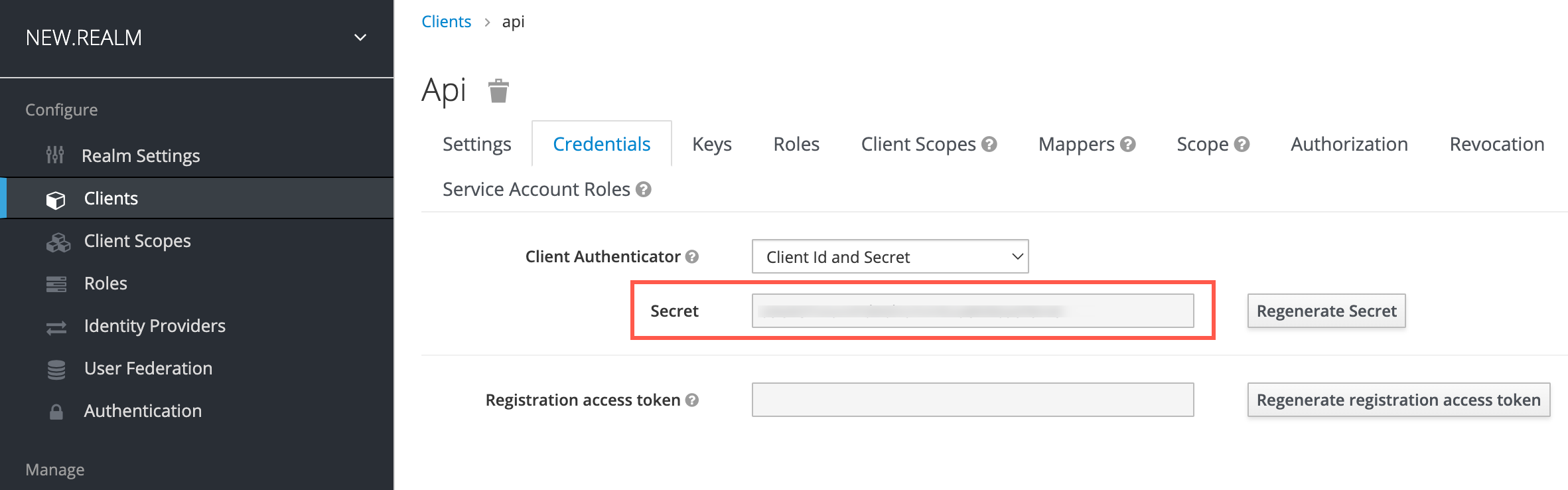Image resolution: width=1568 pixels, height=490 pixels.
Task: Open the Client Authenticator dropdown
Action: coord(890,257)
